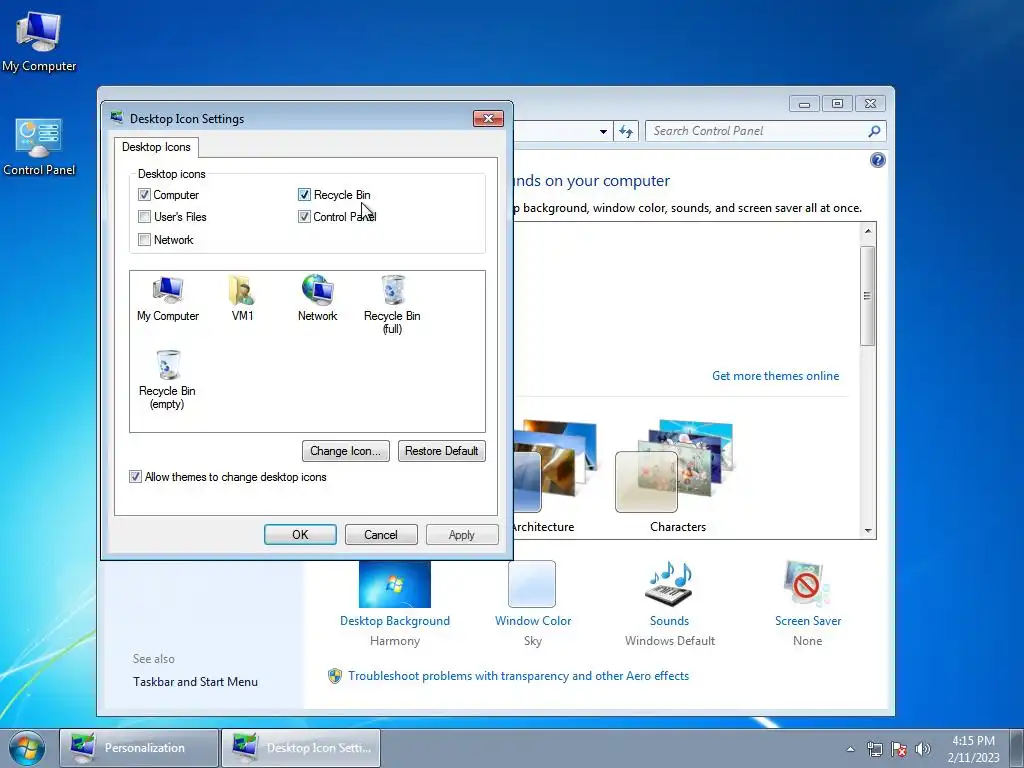Click the volume speaker tray icon
This screenshot has width=1024, height=768.
point(922,749)
